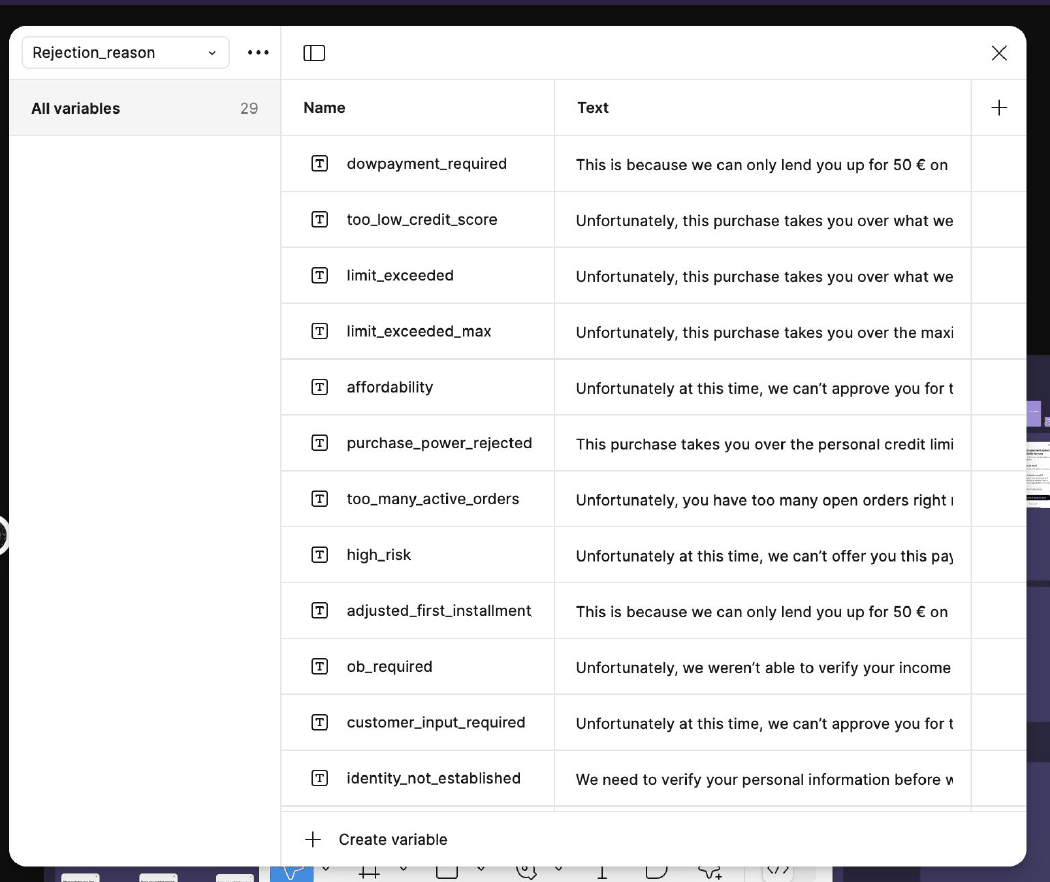The height and width of the screenshot is (882, 1050).
Task: Select All variables group in sidebar
Action: point(145,108)
